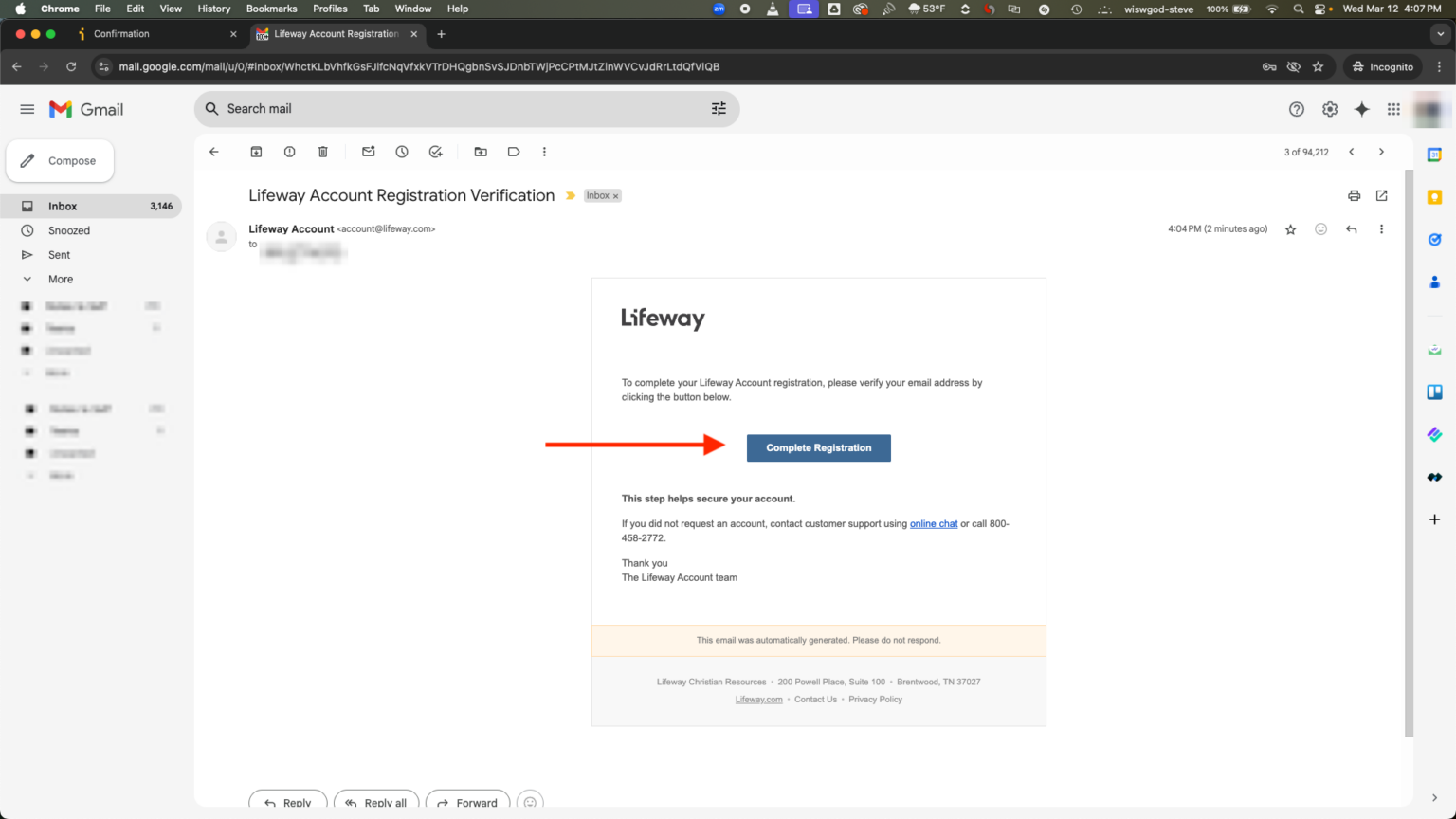Delete the email with the trash icon
Screen dimensions: 1456x819
pos(322,152)
